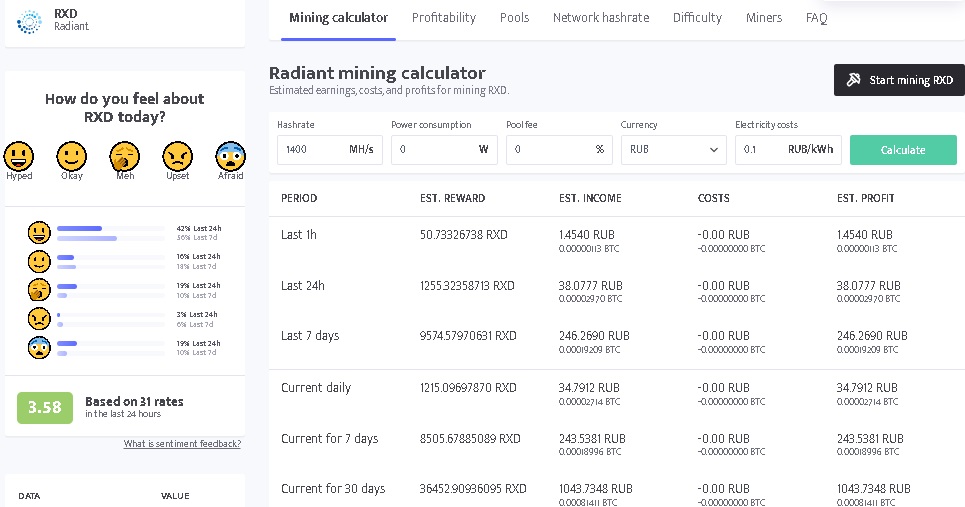Focus the Power consumption input field

coord(432,150)
